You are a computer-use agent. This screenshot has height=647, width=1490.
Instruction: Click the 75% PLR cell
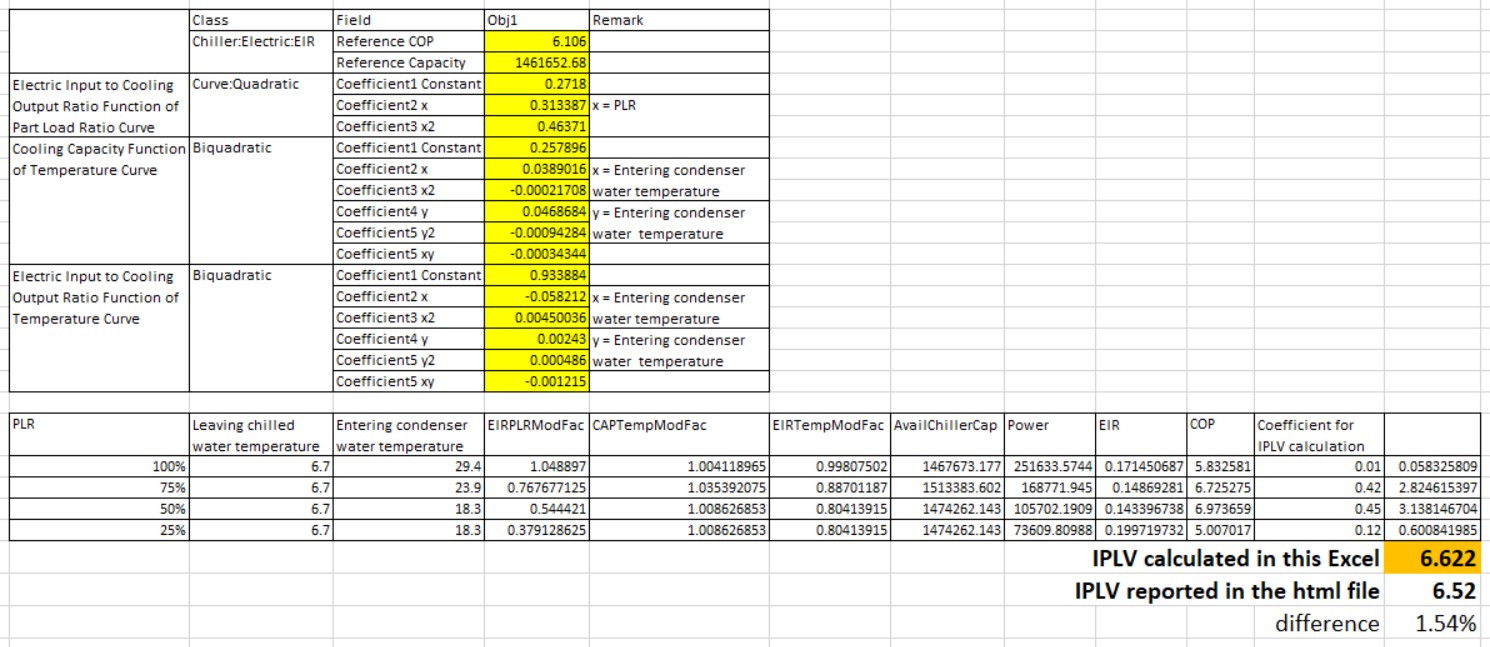coord(98,487)
